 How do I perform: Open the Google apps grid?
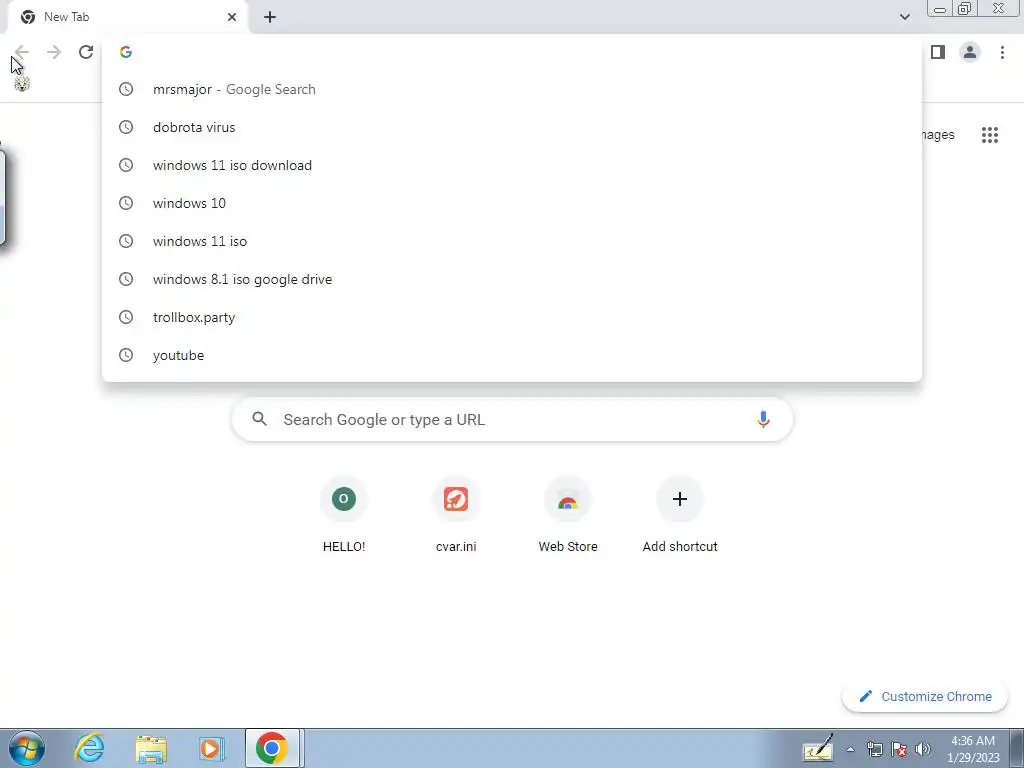[990, 135]
